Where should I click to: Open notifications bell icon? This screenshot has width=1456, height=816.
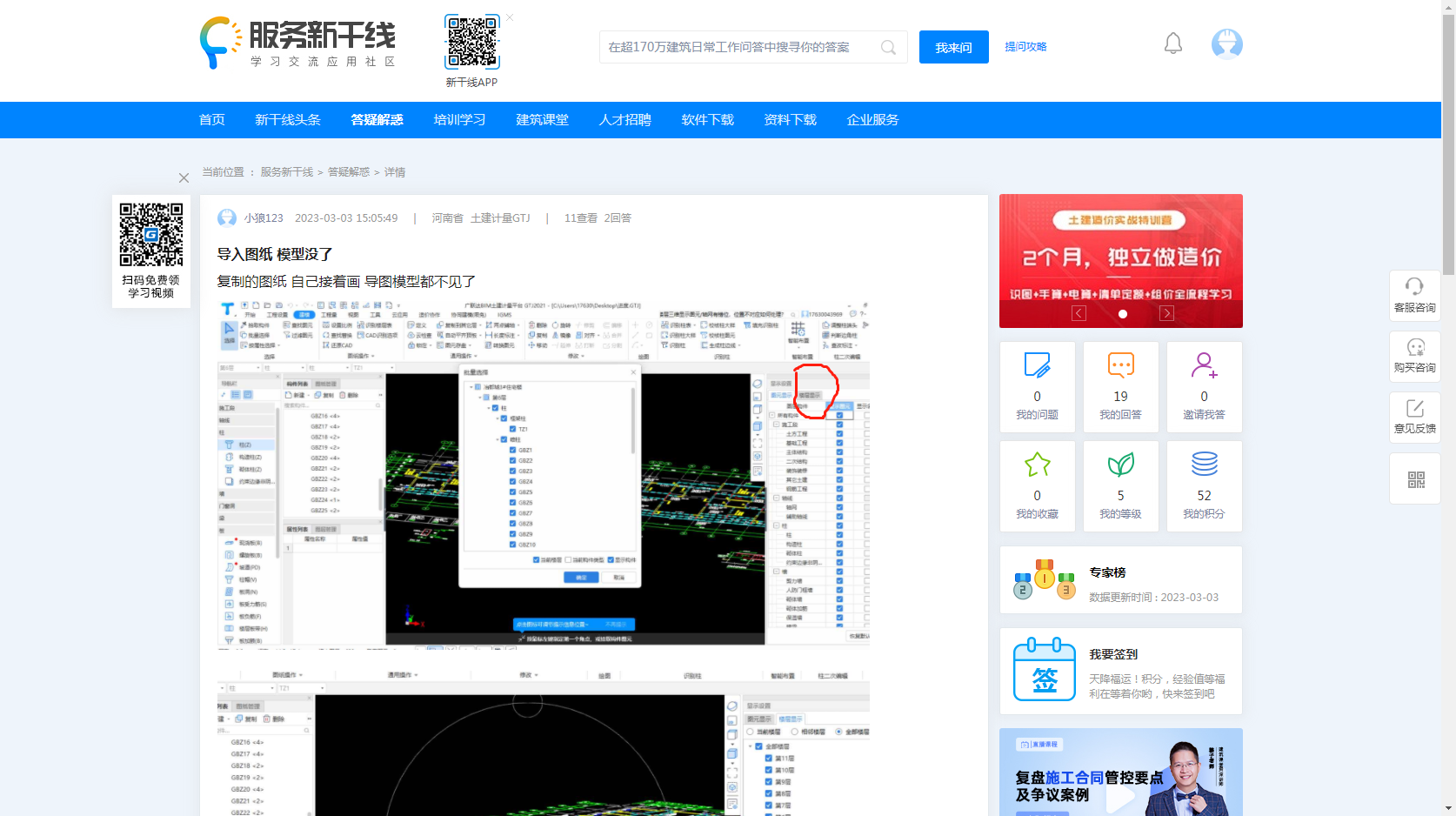(x=1173, y=43)
